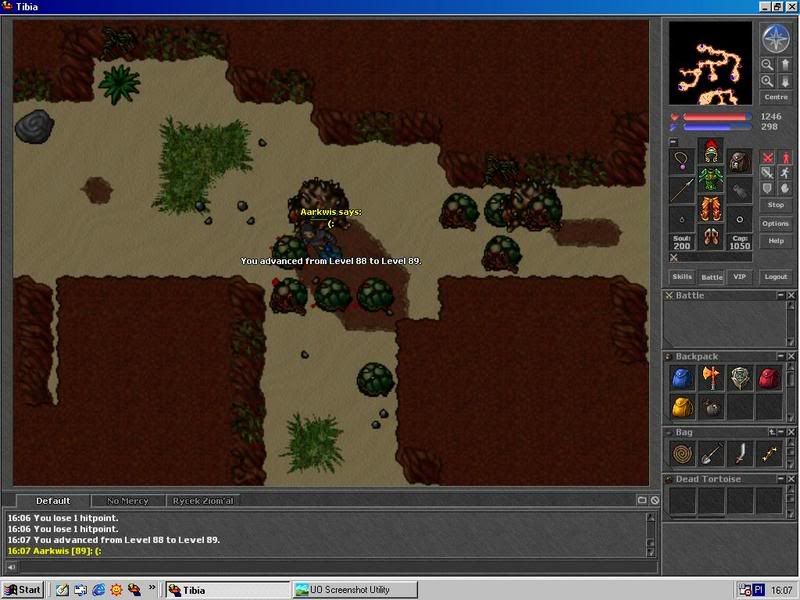Select the coiled rope in Bag
The width and height of the screenshot is (800, 600).
(682, 454)
